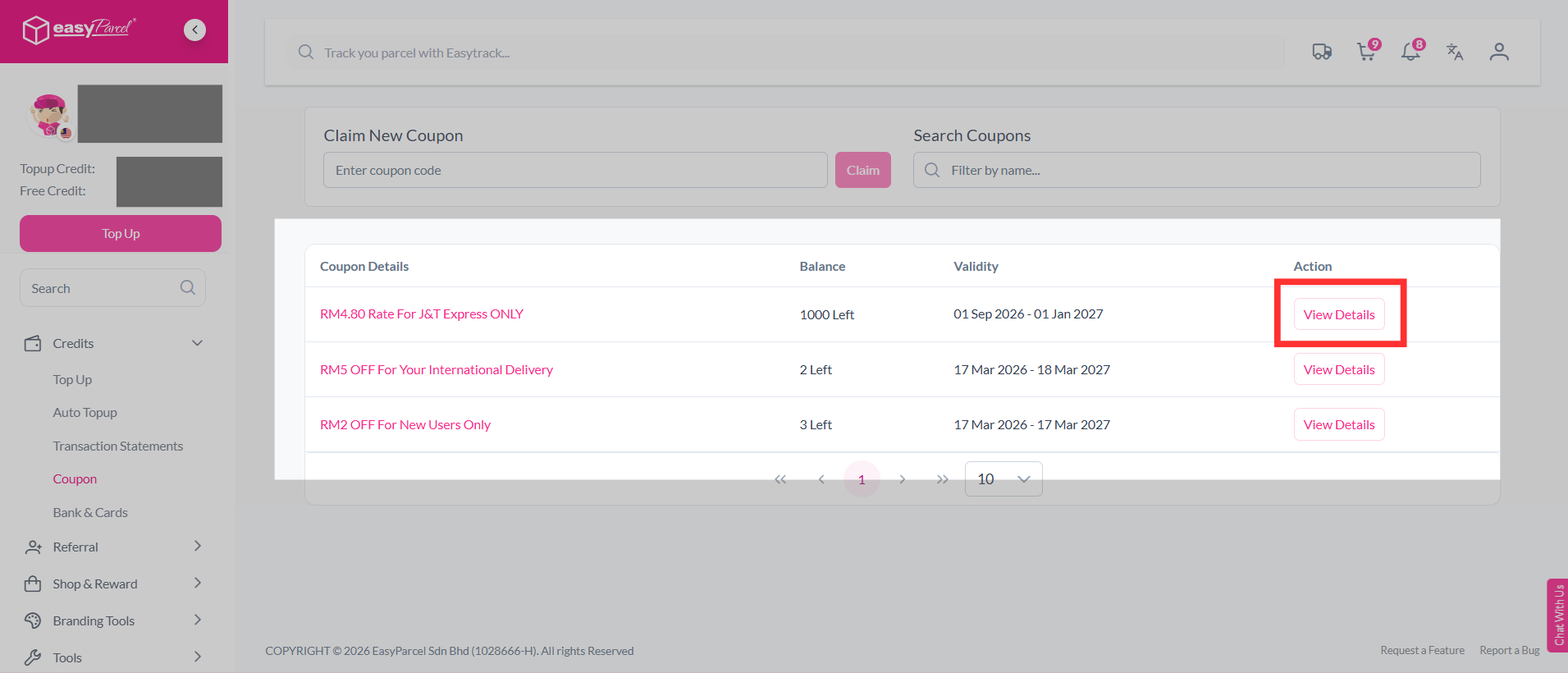Collapse the Credits menu chevron

197,343
